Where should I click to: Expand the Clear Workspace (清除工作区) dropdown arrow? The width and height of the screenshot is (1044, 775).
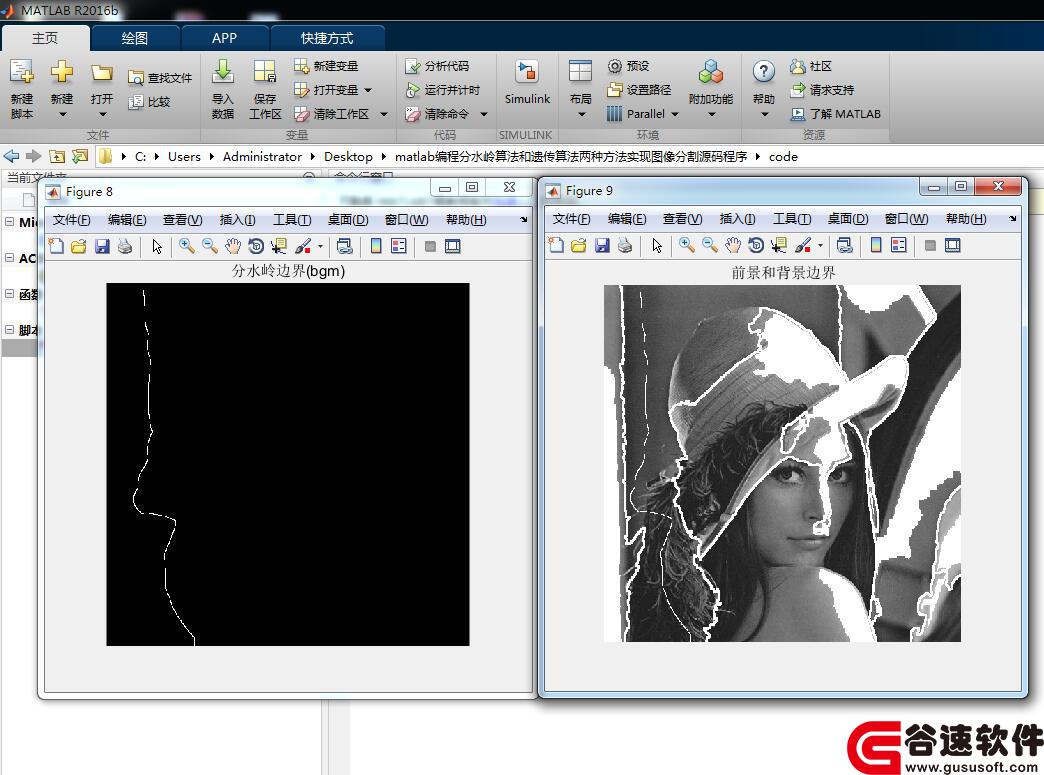pyautogui.click(x=384, y=114)
